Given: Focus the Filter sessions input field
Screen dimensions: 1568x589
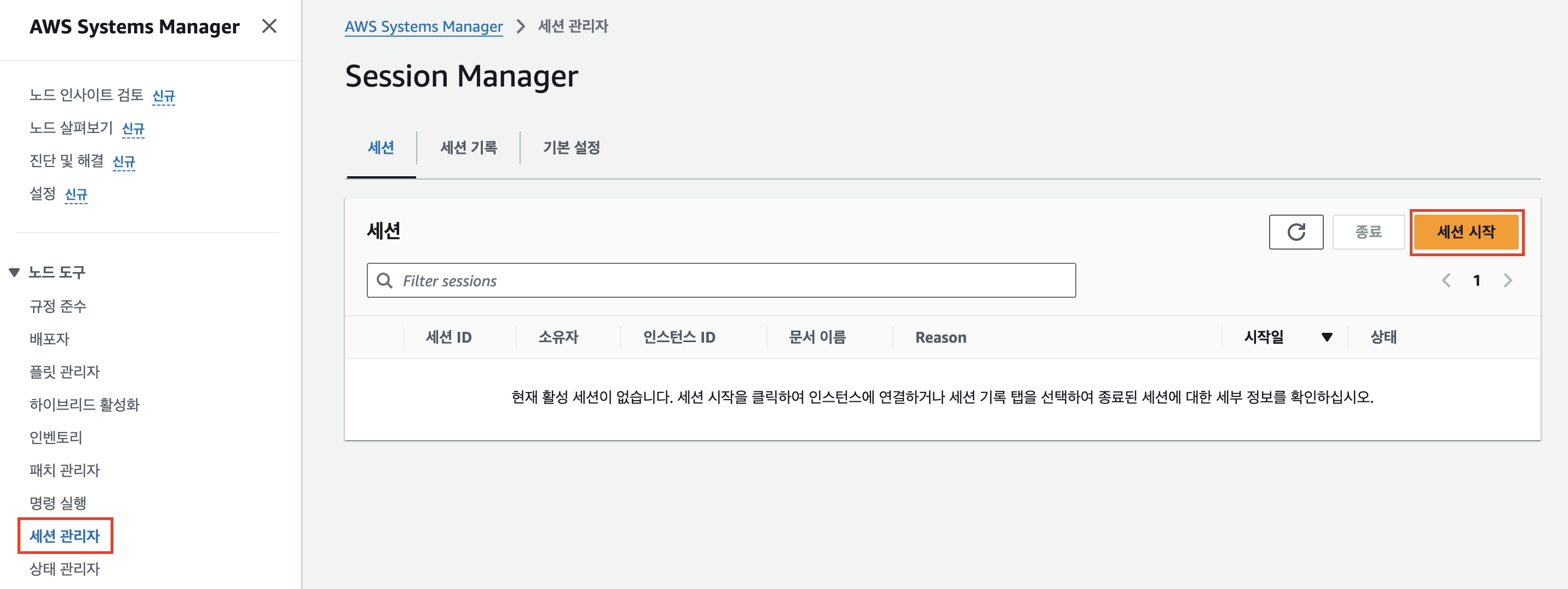Looking at the screenshot, I should tap(721, 280).
